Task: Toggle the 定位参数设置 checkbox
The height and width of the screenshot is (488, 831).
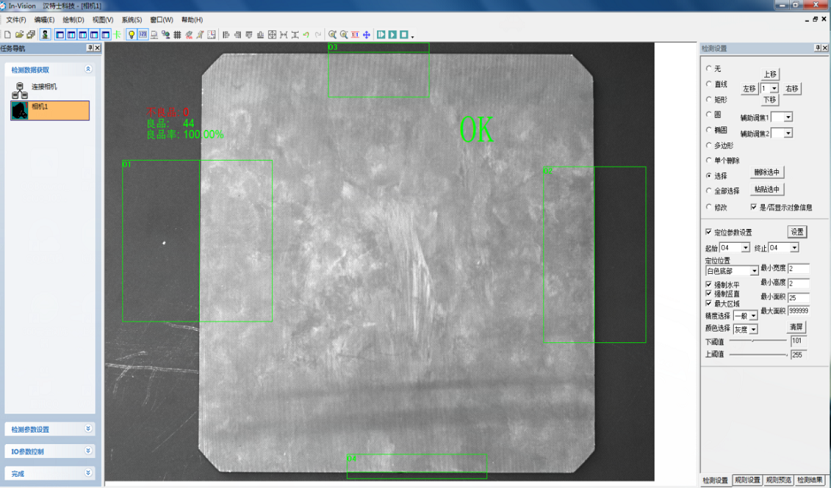Action: [x=709, y=232]
